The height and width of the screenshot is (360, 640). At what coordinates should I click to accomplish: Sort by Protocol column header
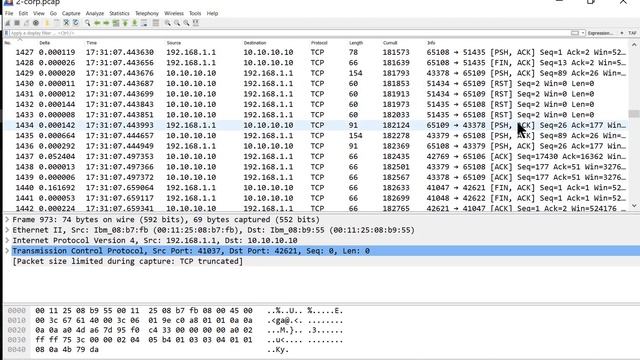(x=319, y=43)
